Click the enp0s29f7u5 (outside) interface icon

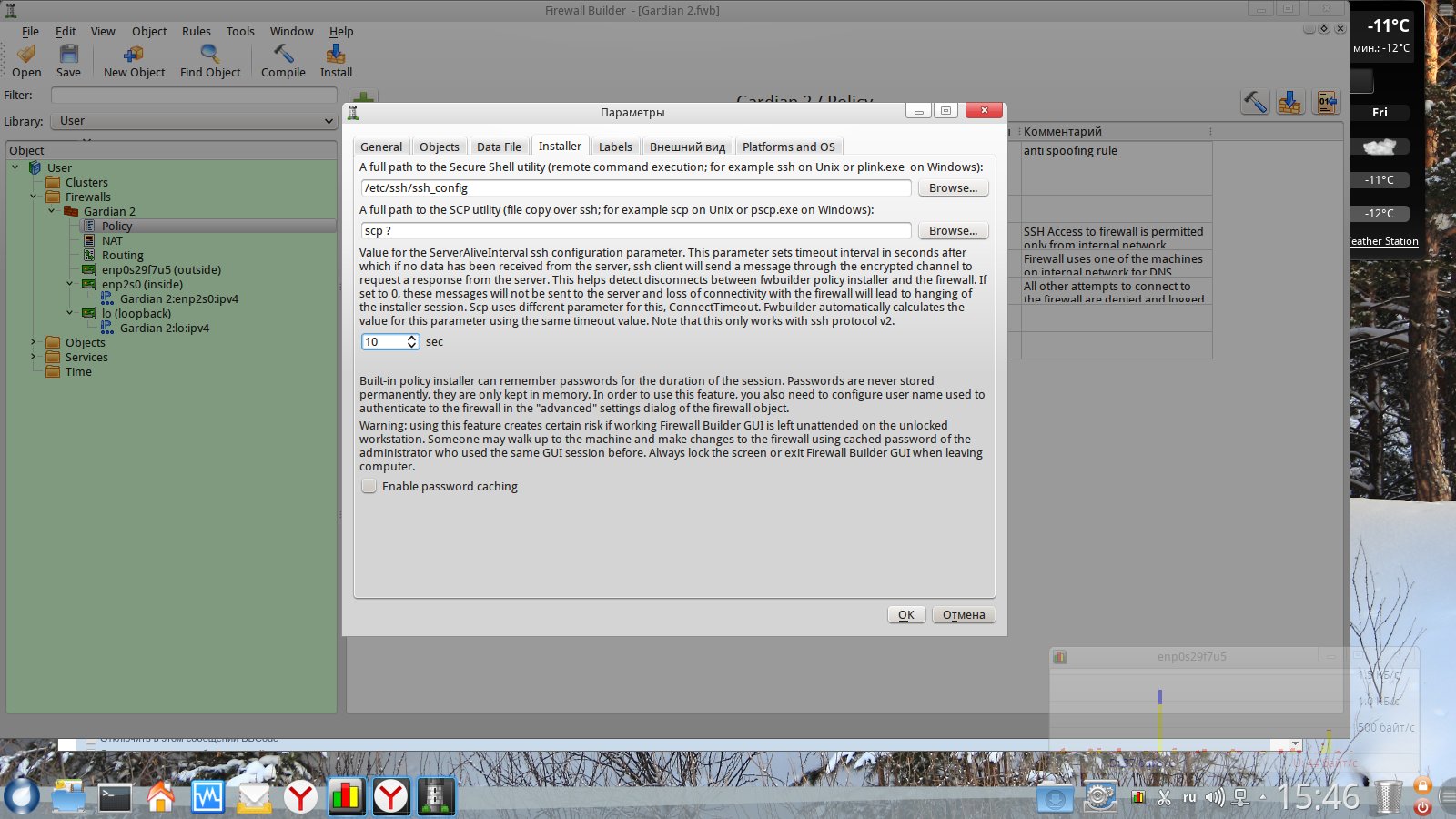(89, 269)
